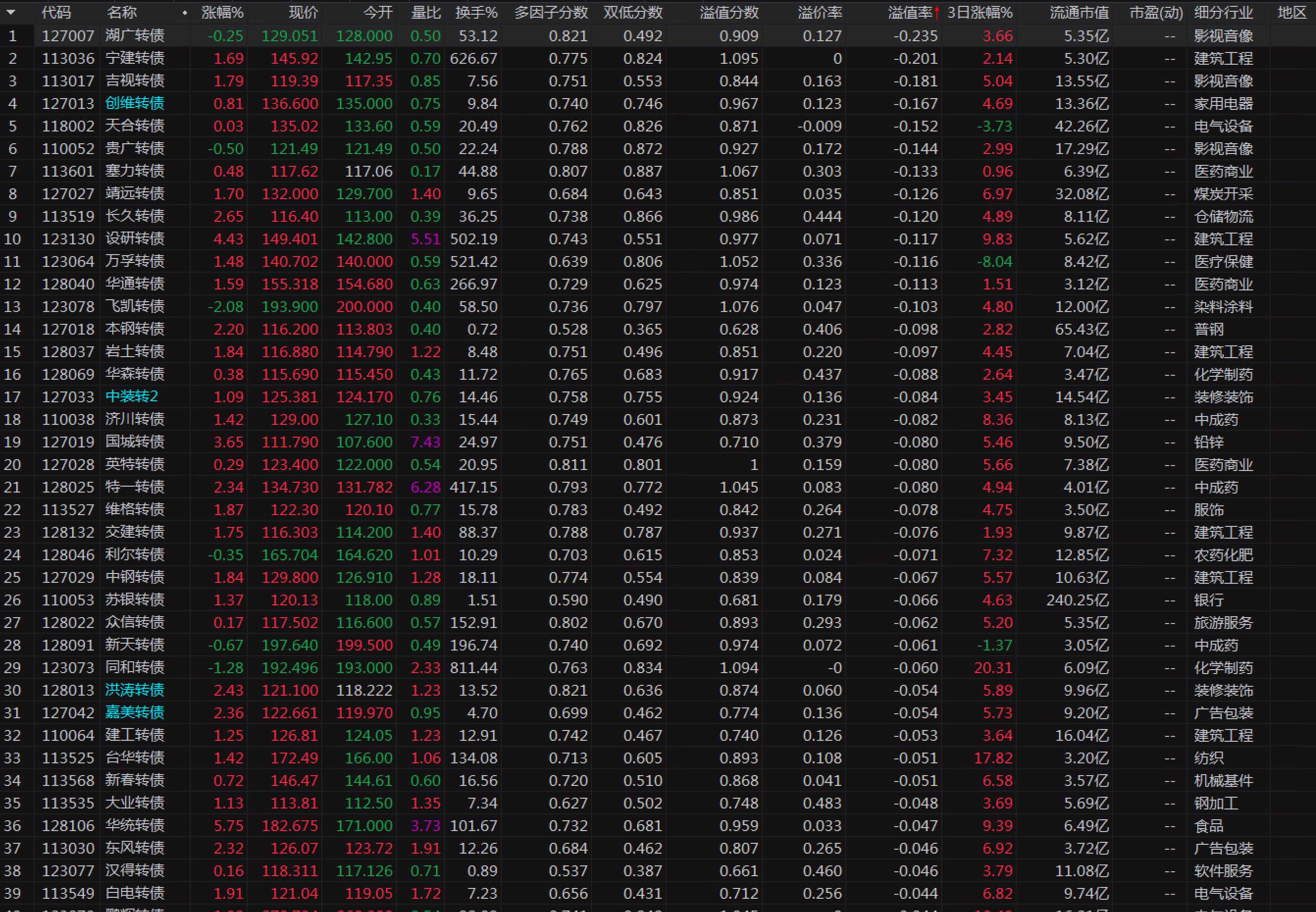Click the 细分行业 column header

click(x=1223, y=13)
